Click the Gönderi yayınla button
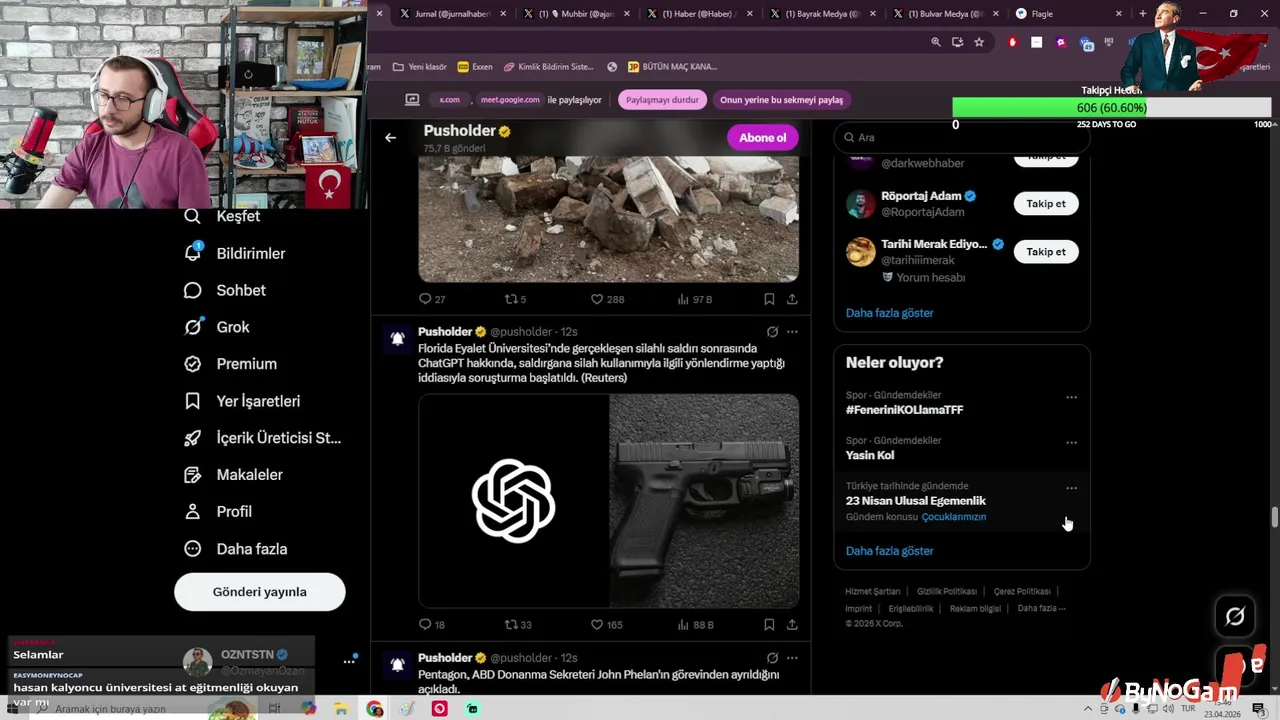 tap(260, 592)
